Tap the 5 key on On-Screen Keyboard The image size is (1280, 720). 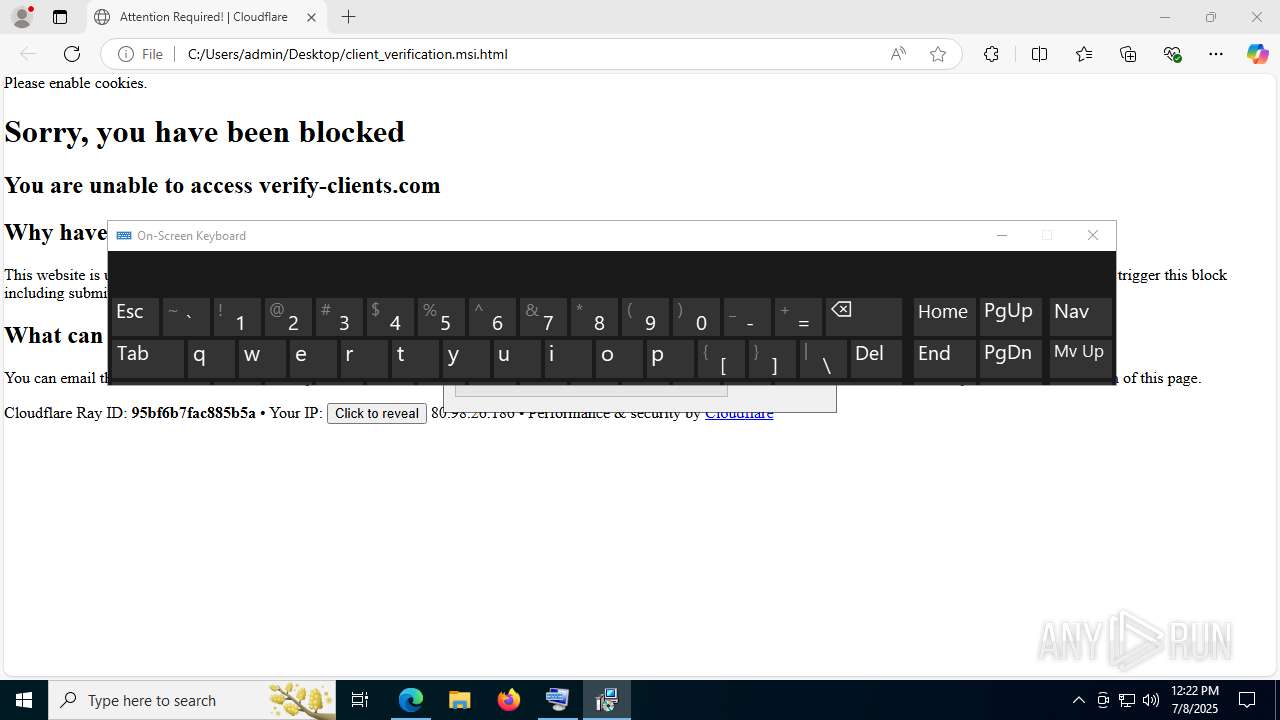tap(441, 316)
